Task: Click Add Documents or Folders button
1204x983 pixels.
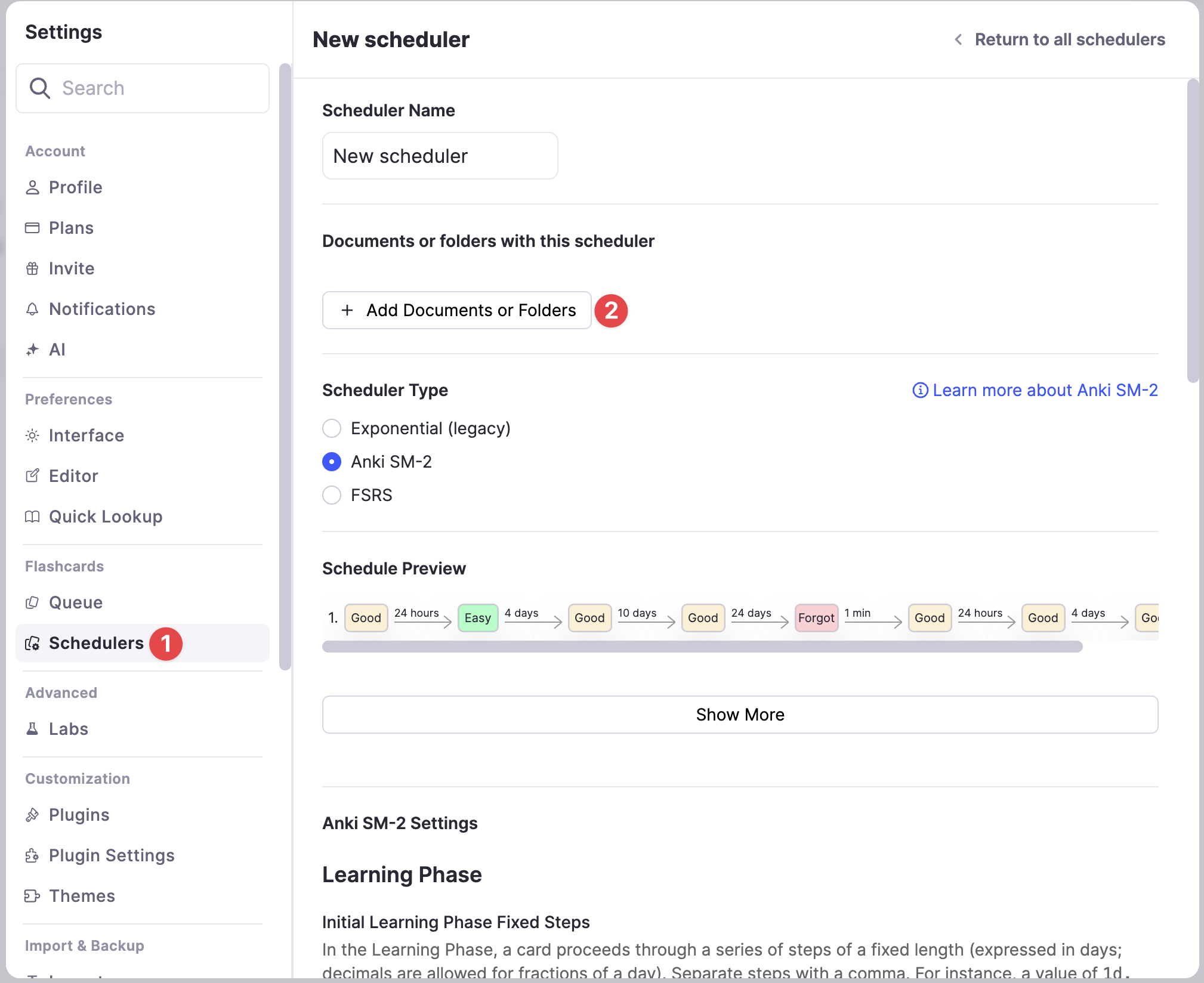Action: click(x=457, y=310)
